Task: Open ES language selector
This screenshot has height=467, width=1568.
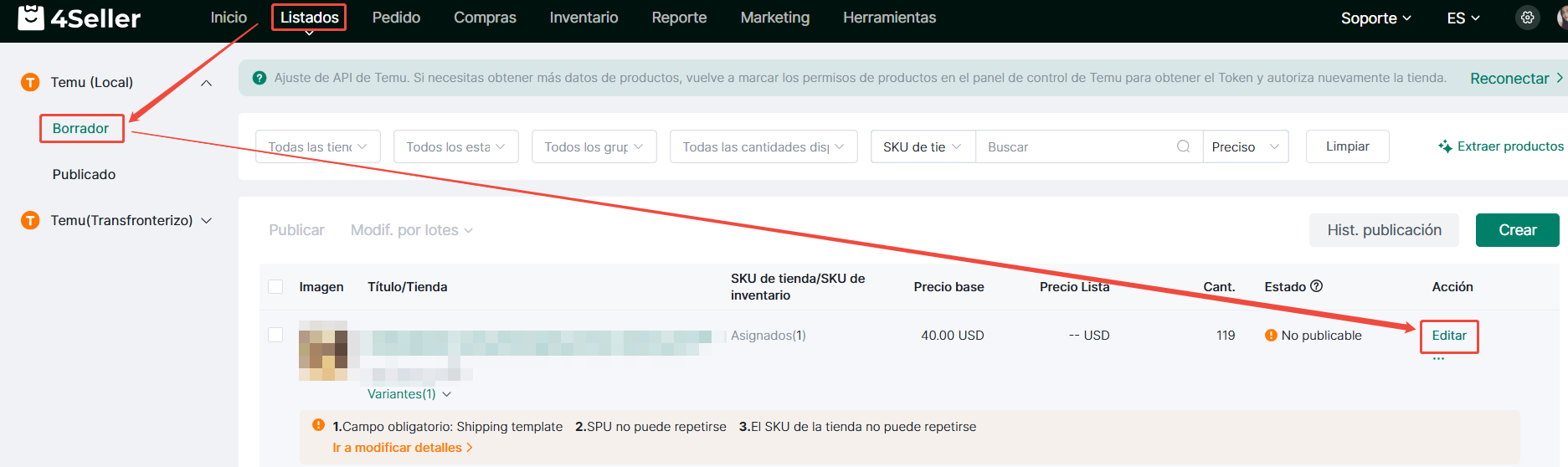Action: pyautogui.click(x=1463, y=18)
